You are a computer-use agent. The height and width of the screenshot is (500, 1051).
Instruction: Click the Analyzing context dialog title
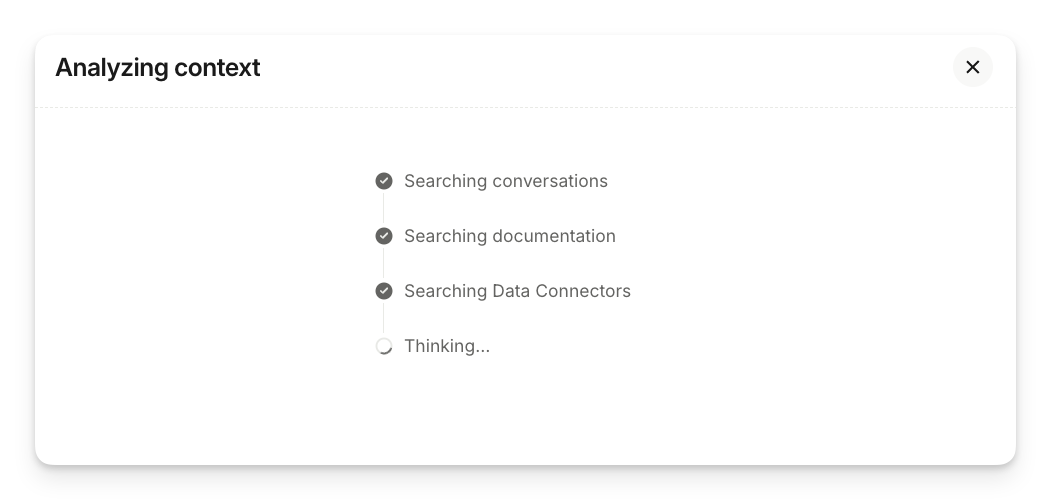[x=158, y=68]
